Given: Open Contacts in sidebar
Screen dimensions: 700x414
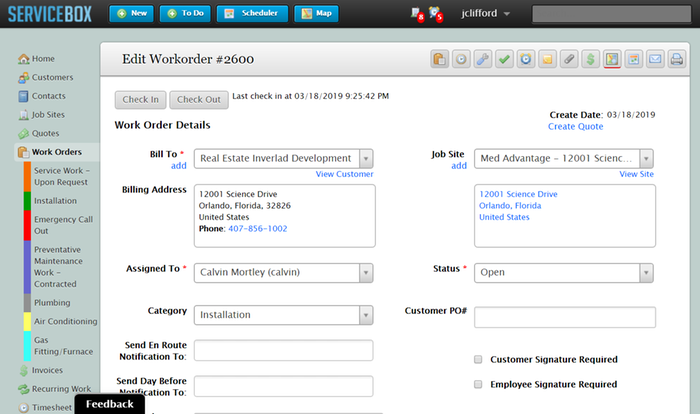Looking at the screenshot, I should (x=42, y=96).
